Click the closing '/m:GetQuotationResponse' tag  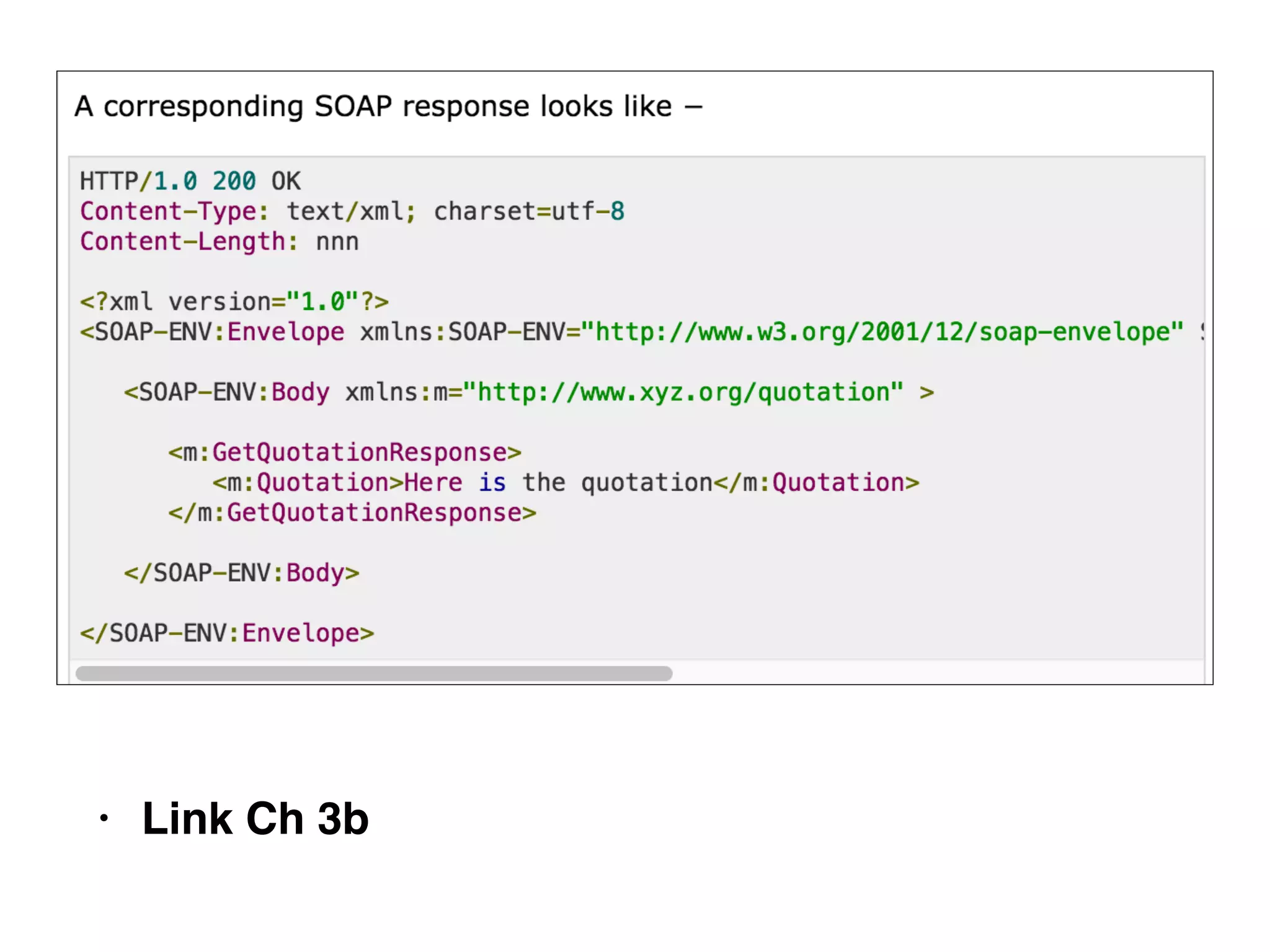pos(352,513)
